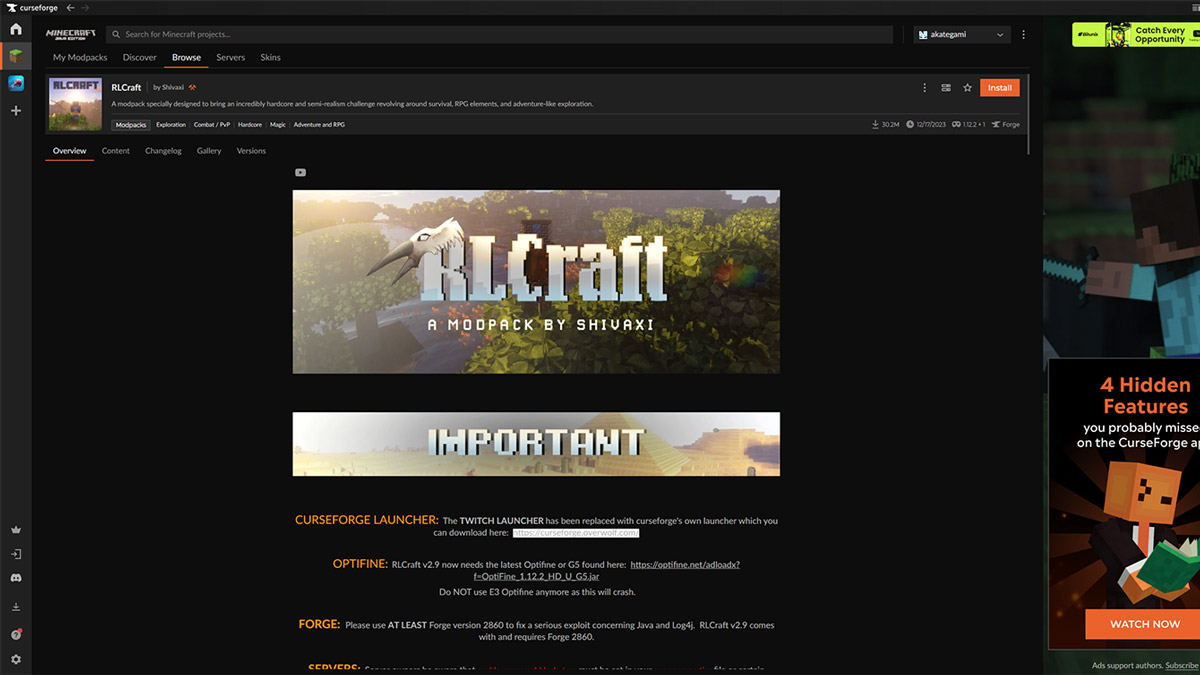Open the settings gear icon

[15, 660]
